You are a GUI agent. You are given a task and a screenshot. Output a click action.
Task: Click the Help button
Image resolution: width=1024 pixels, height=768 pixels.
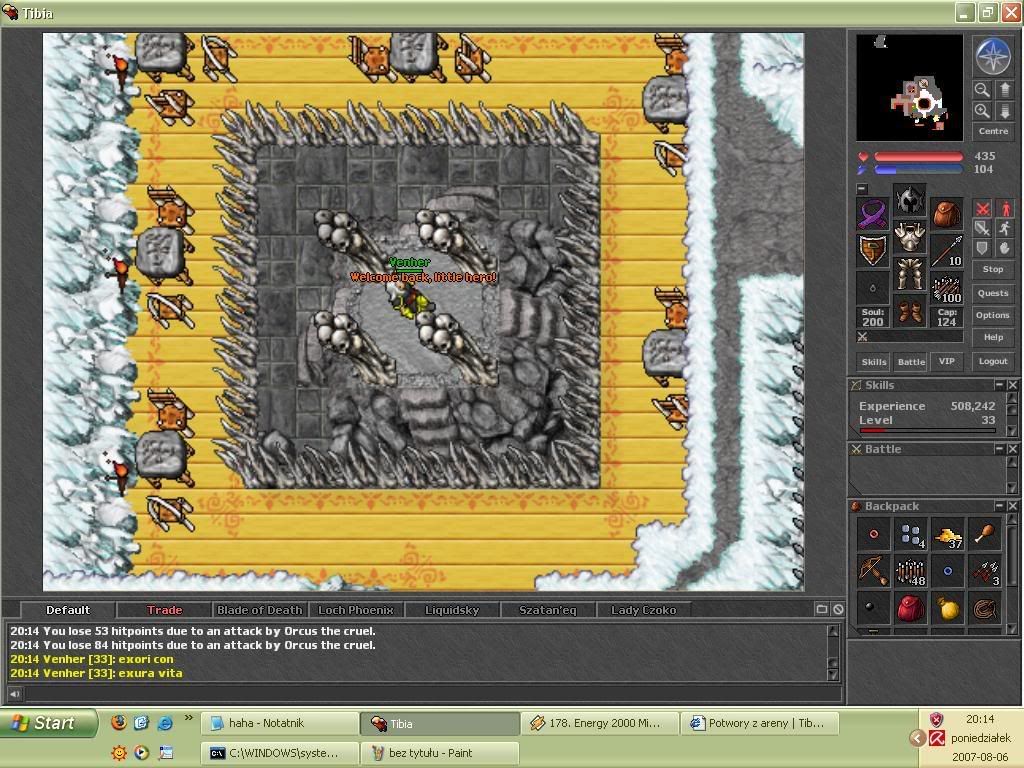click(x=993, y=338)
